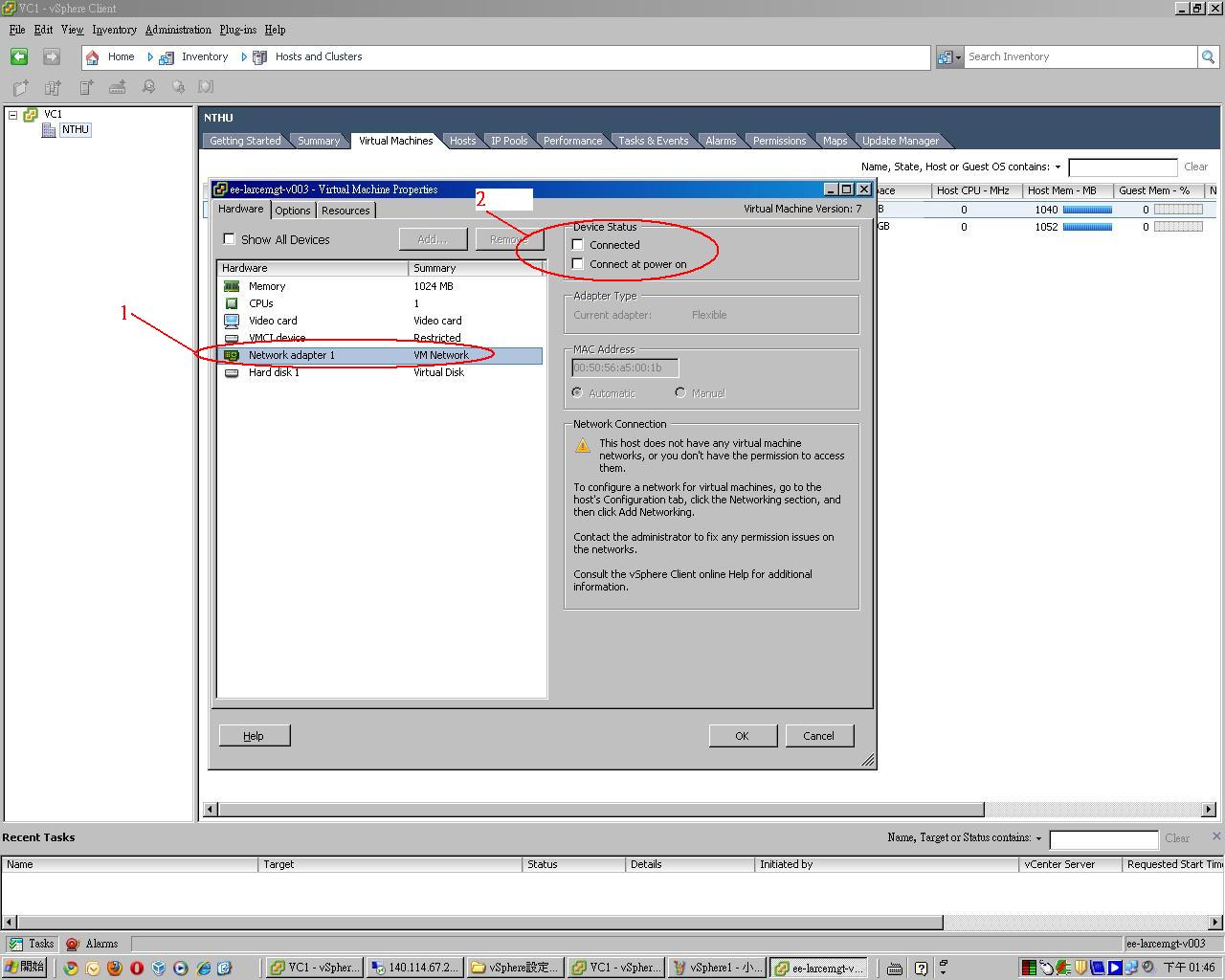This screenshot has width=1225, height=980.
Task: Click the green back navigation arrow
Action: pos(19,57)
